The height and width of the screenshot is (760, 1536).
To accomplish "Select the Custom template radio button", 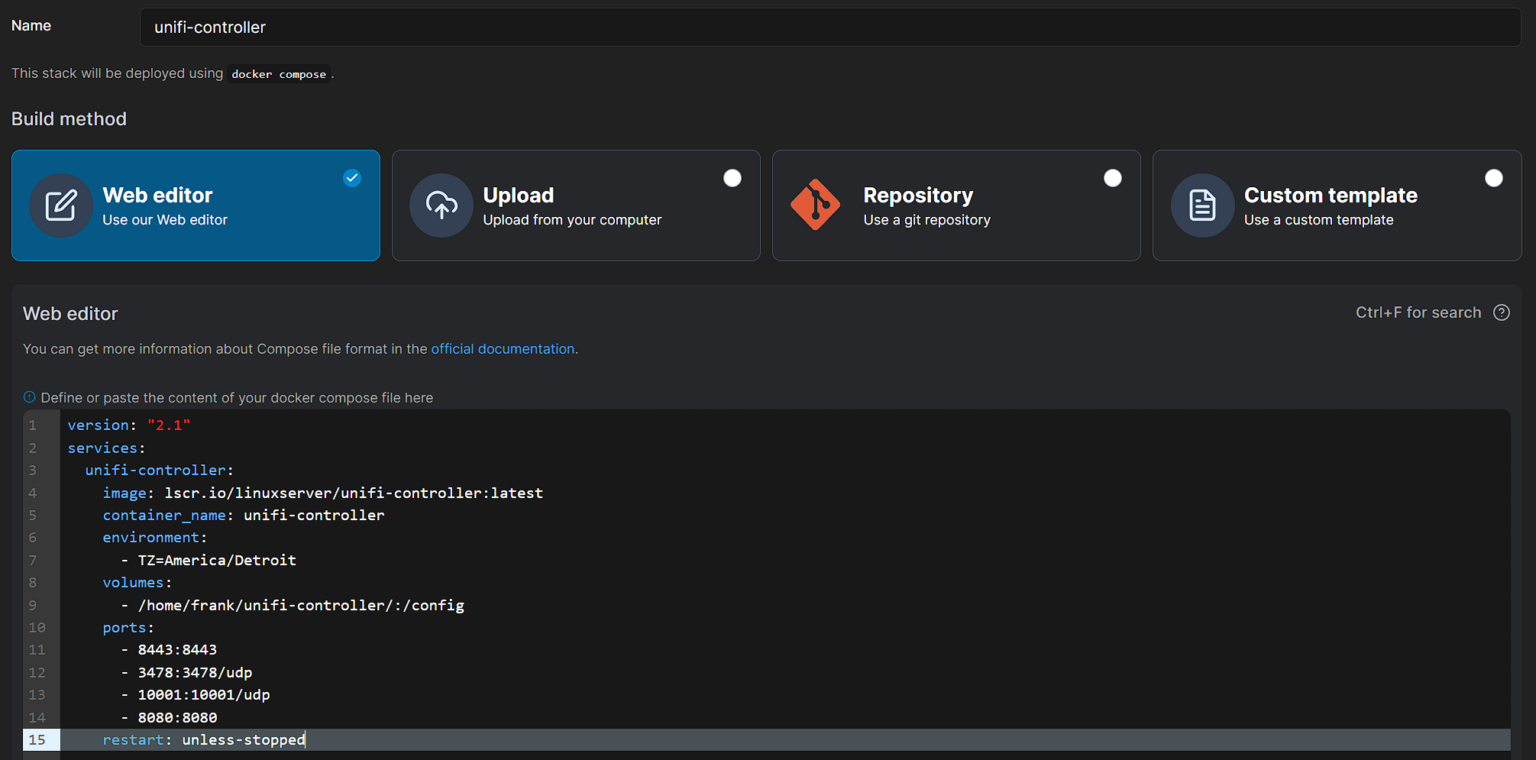I will (1494, 177).
